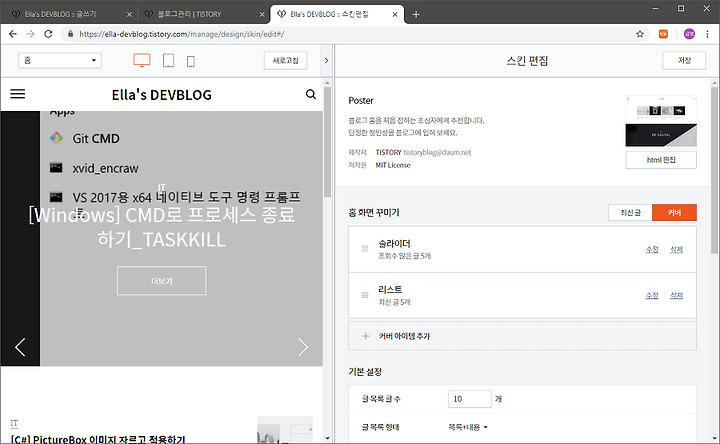The width and height of the screenshot is (720, 444).
Task: Click the tistoryblog@daum.net email text
Action: pyautogui.click(x=437, y=152)
